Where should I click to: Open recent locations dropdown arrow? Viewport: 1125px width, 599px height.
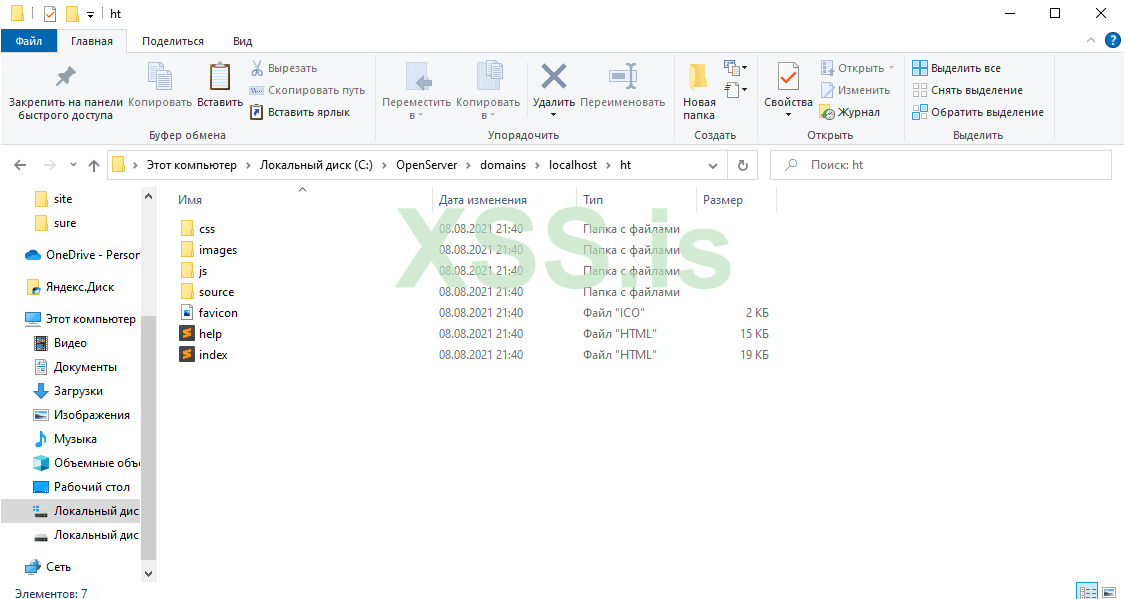click(73, 165)
